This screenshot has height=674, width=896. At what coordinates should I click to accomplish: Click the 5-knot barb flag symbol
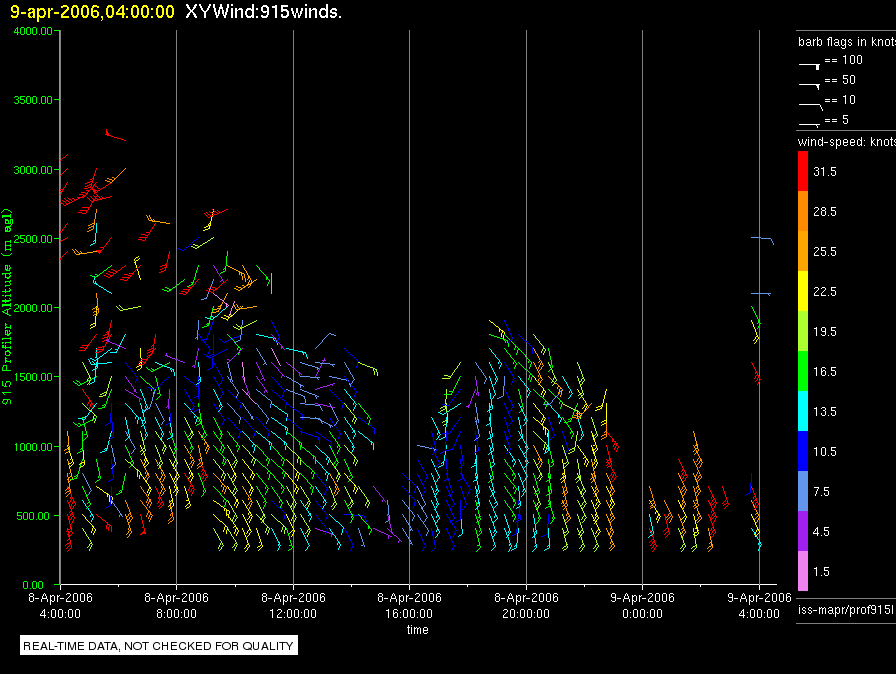(809, 124)
